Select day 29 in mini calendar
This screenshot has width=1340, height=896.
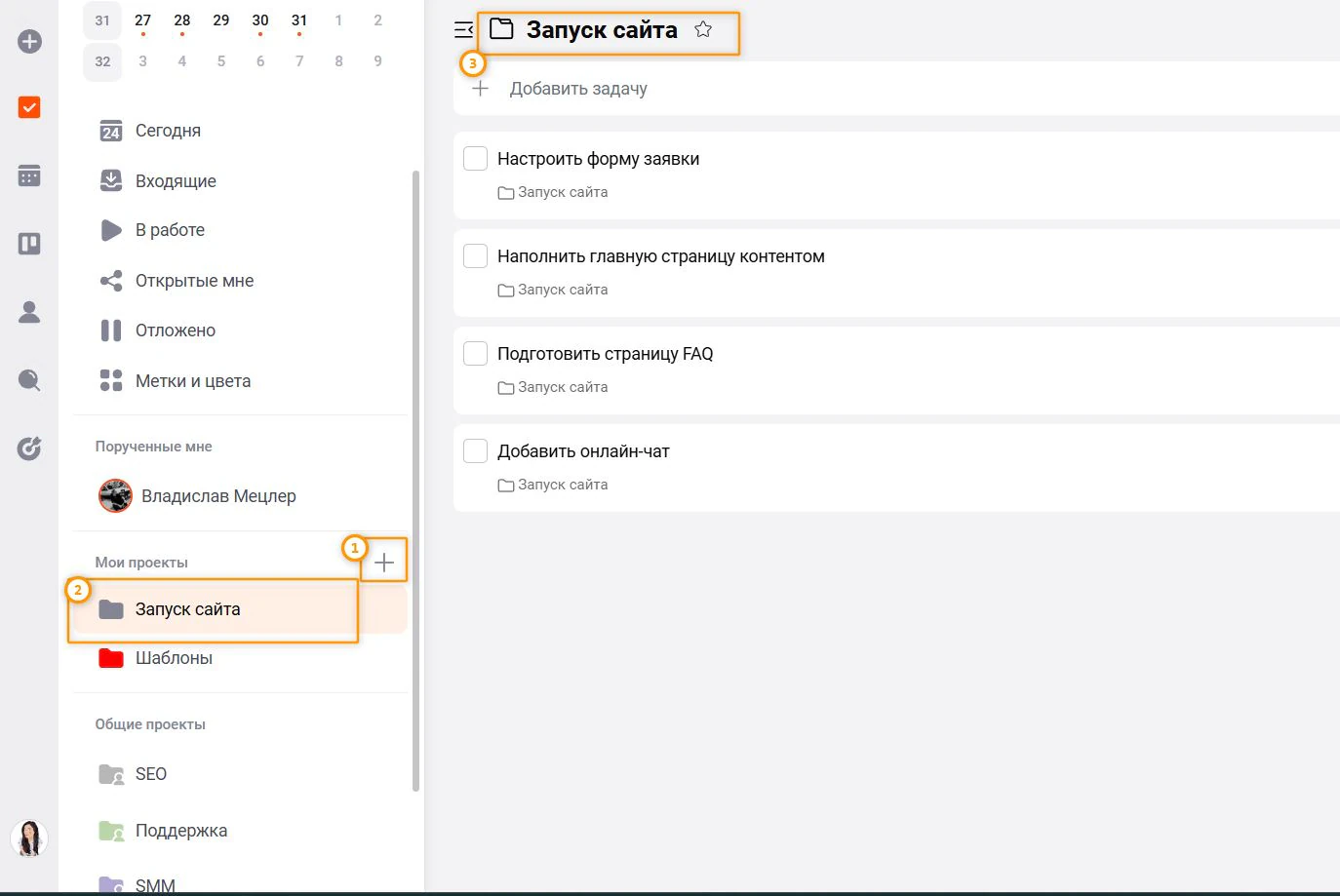click(221, 20)
